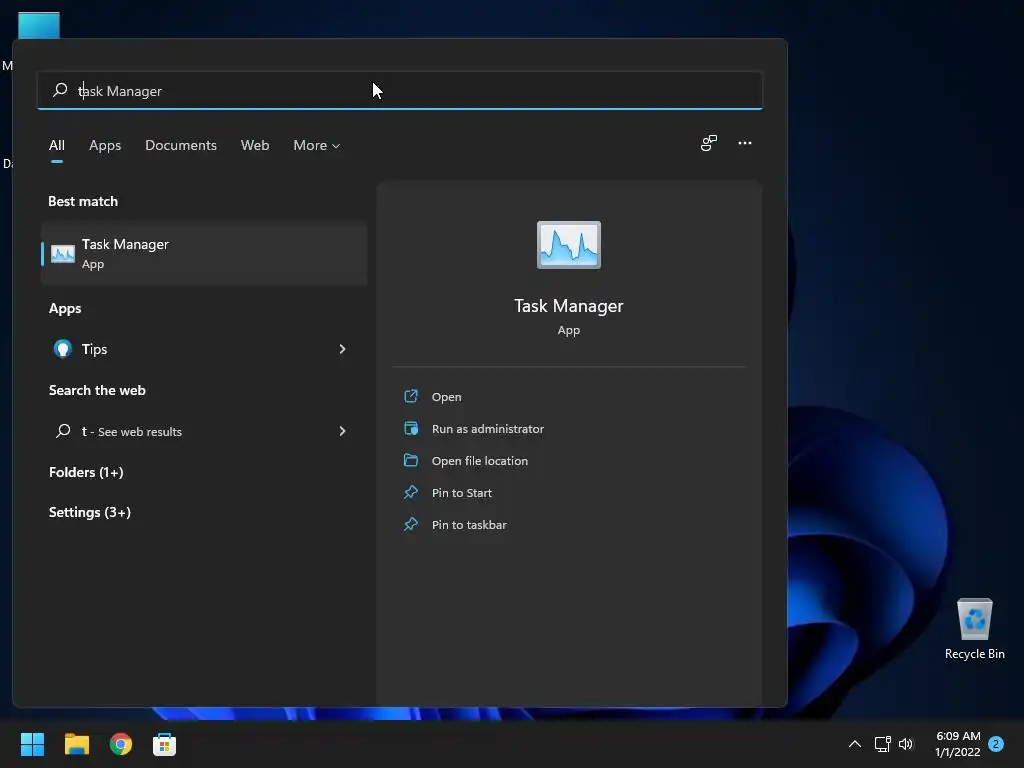Click the Pin to Start pin icon
Image resolution: width=1024 pixels, height=768 pixels.
(x=411, y=492)
